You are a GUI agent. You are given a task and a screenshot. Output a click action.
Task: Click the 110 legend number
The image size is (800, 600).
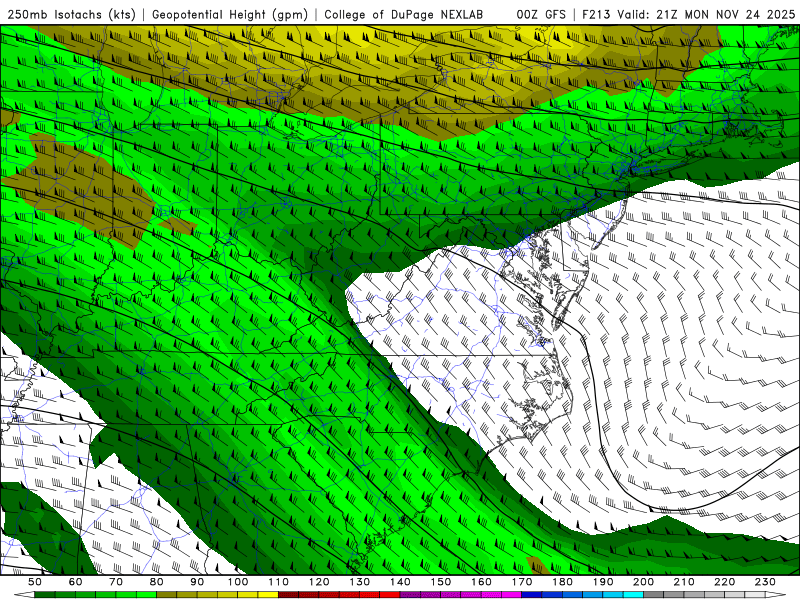279,582
